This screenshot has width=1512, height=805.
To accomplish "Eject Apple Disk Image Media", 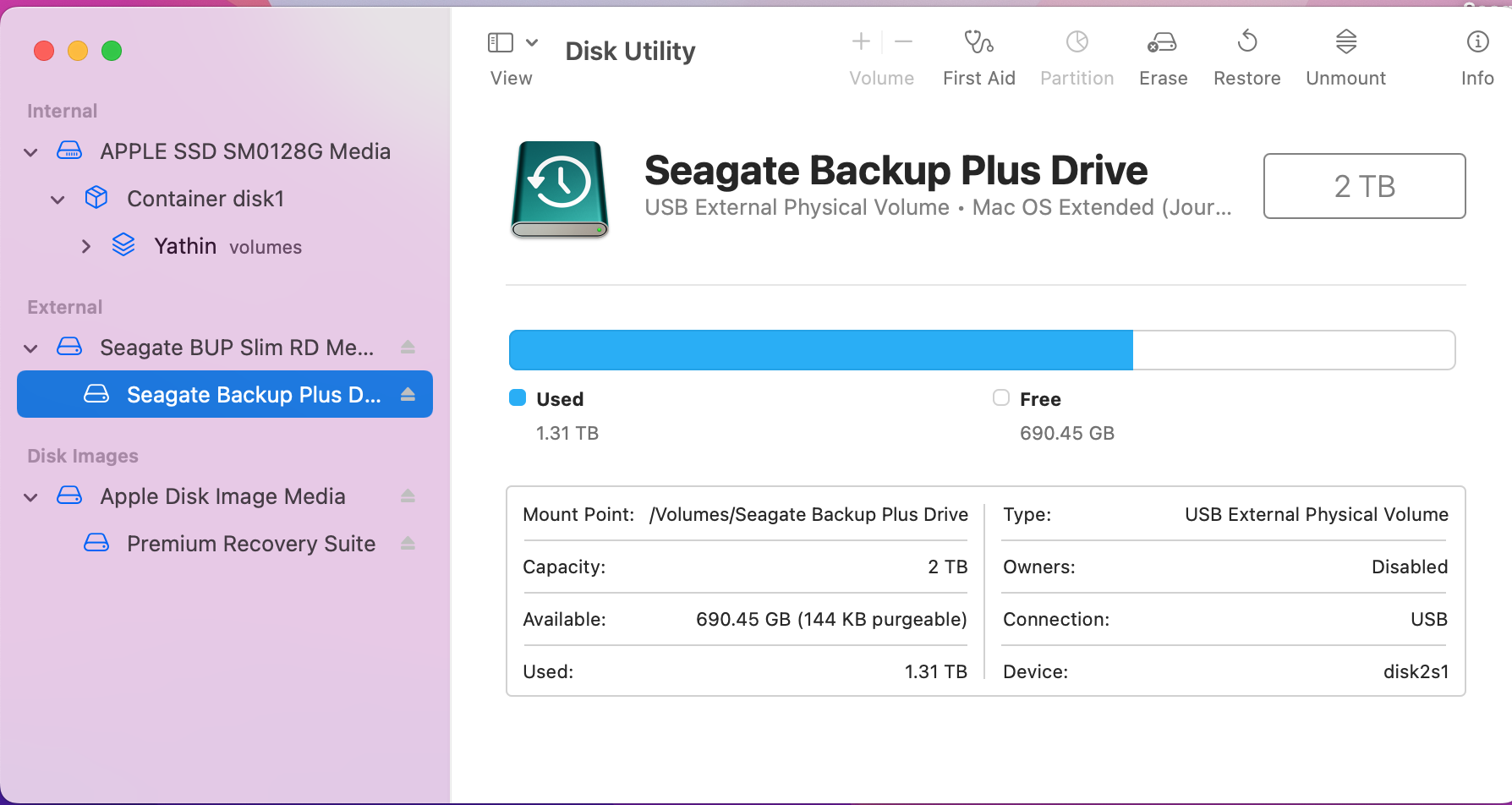I will click(408, 496).
